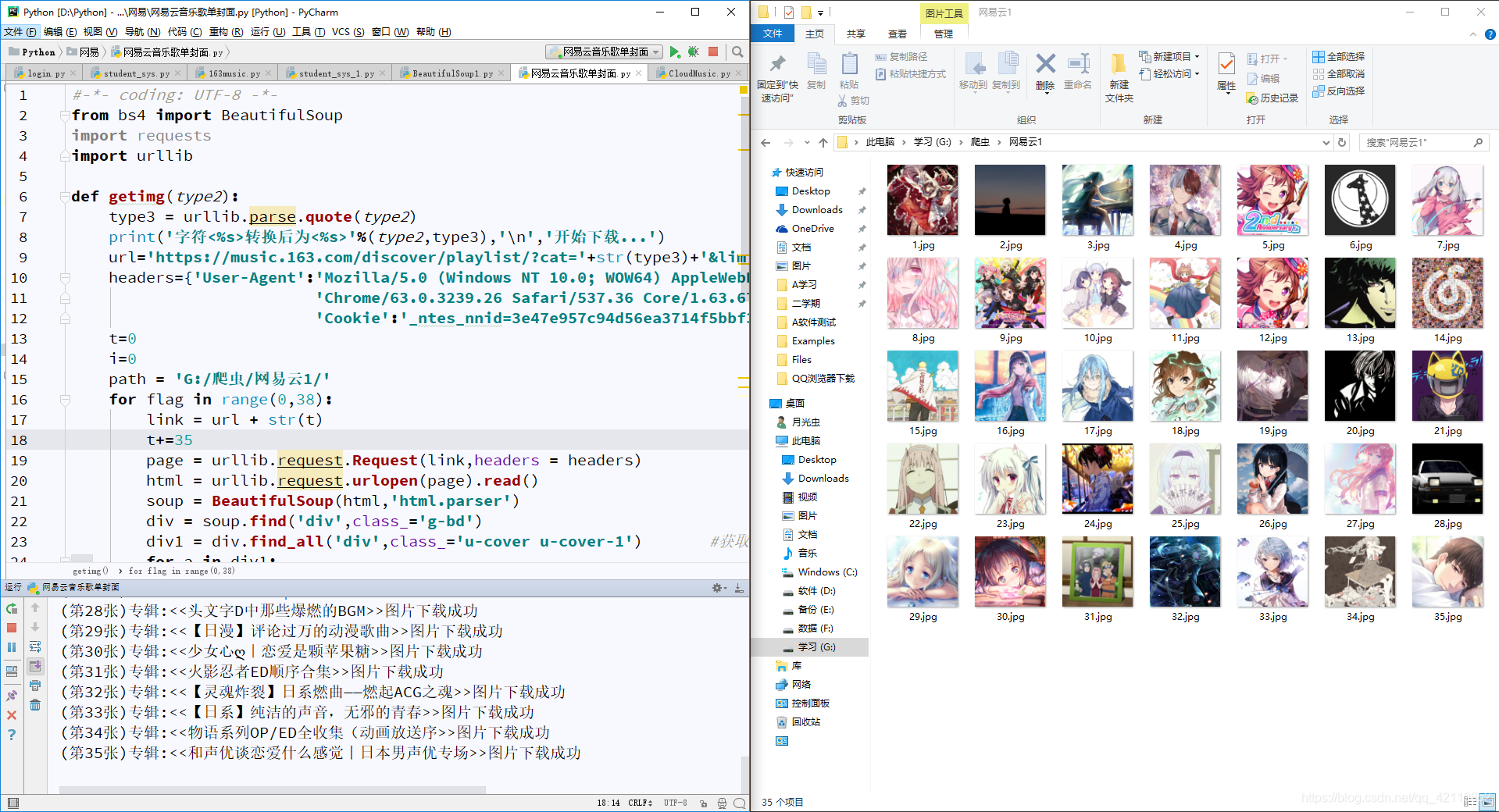The width and height of the screenshot is (1499, 812).
Task: Fold the getimg function at line 6
Action: (x=65, y=197)
